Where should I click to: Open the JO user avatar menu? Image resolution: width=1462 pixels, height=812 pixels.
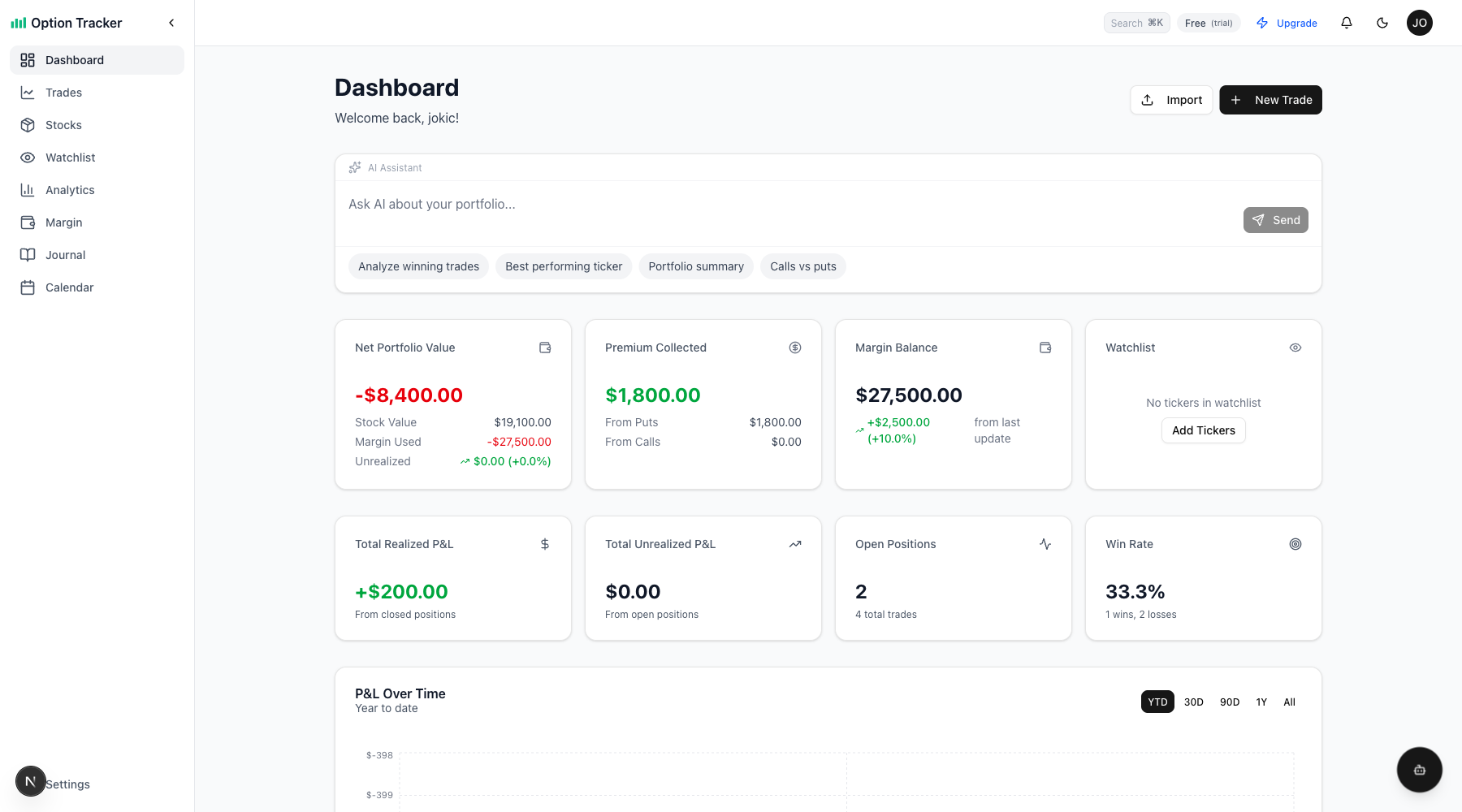click(x=1419, y=23)
